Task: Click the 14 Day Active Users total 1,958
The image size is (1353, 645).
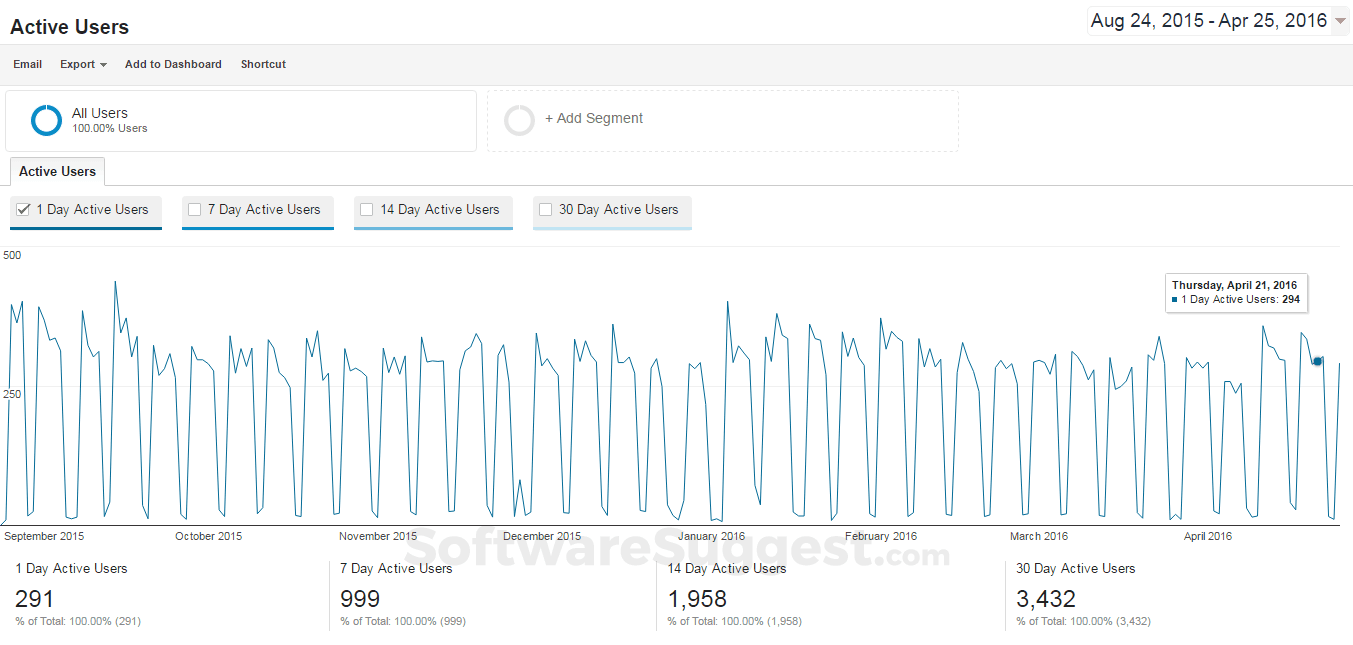Action: click(697, 599)
